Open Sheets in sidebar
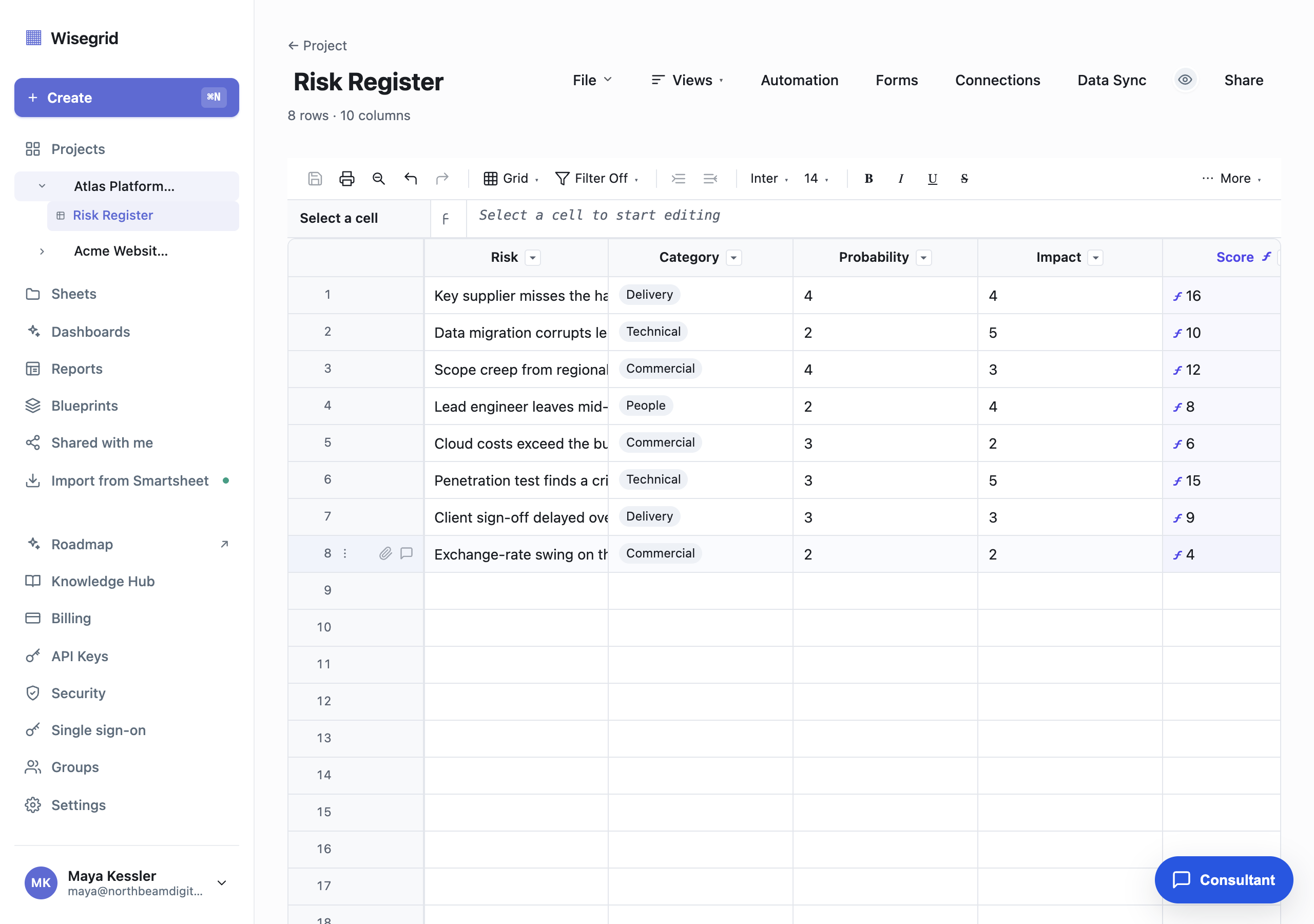Screen dimensions: 1314x924 coord(127,294)
